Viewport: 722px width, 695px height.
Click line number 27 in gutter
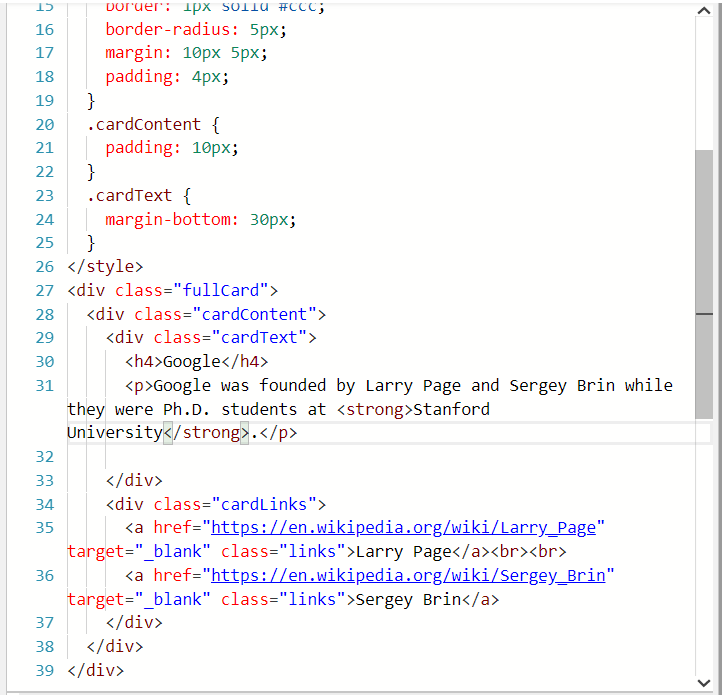(x=45, y=291)
